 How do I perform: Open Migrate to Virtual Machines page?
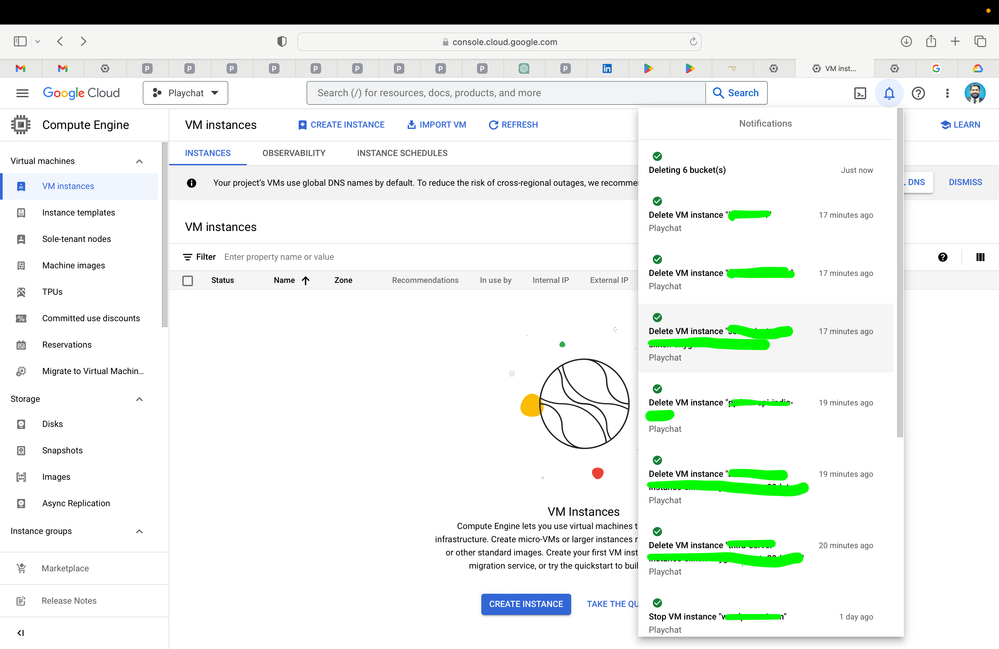tap(79, 371)
